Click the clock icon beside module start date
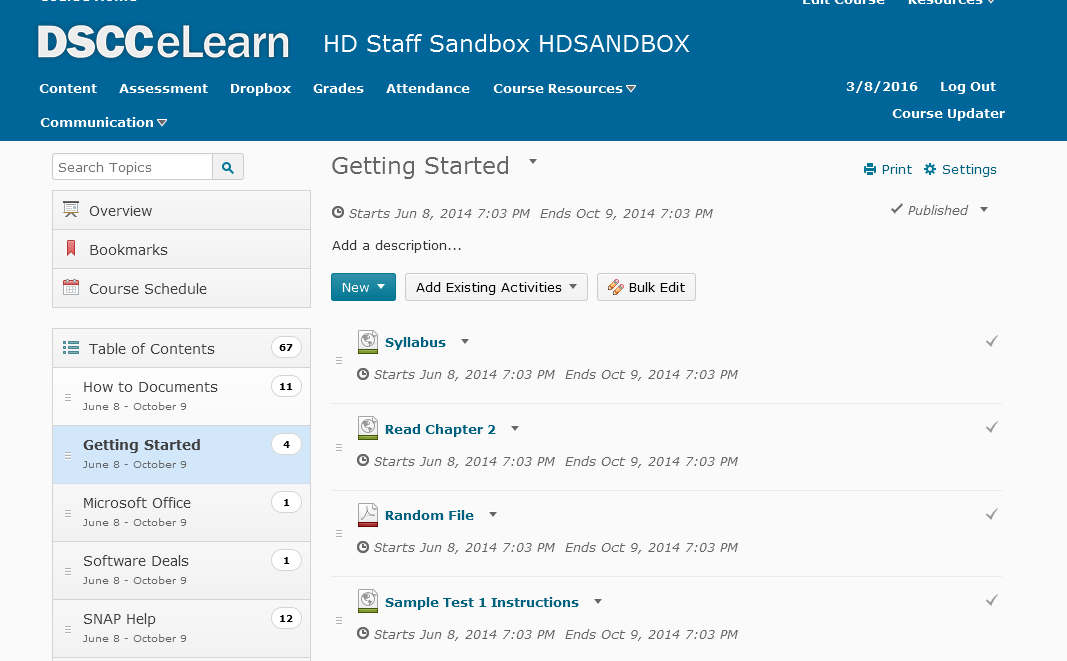Screen dimensions: 1067x661 click(338, 212)
